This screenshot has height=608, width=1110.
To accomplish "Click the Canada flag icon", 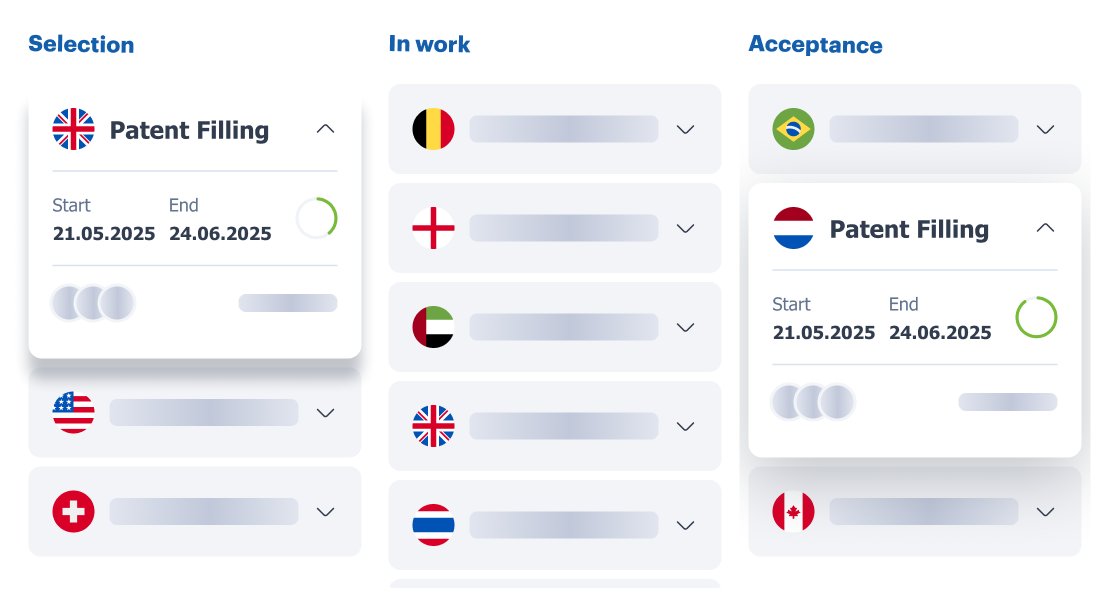I will [793, 511].
